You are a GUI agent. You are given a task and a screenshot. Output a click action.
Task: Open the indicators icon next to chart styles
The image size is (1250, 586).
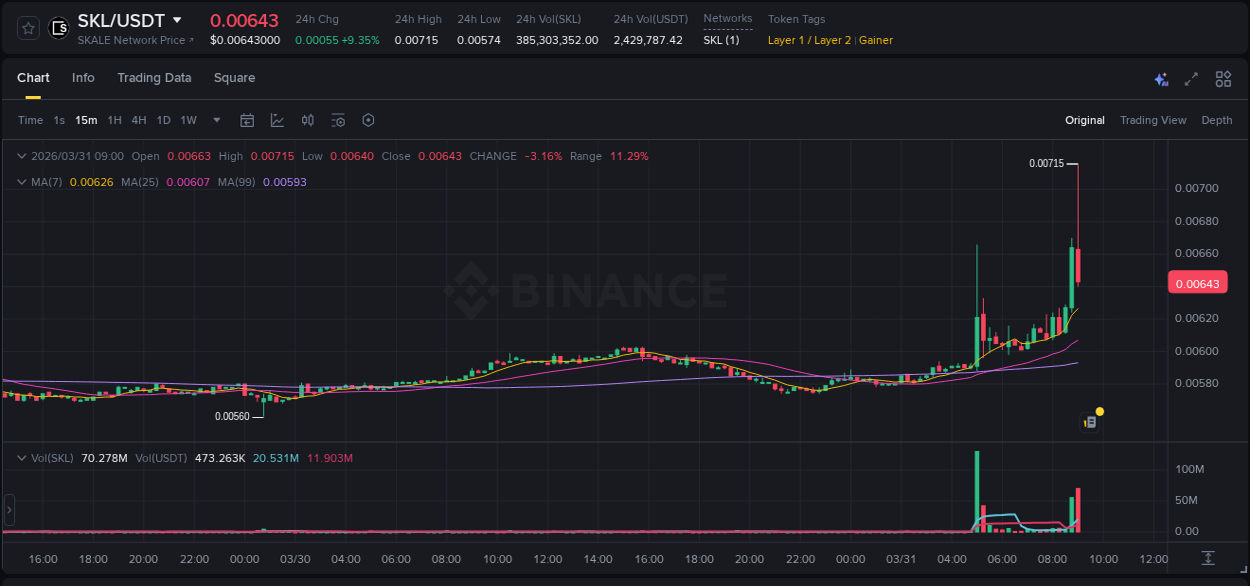point(307,120)
